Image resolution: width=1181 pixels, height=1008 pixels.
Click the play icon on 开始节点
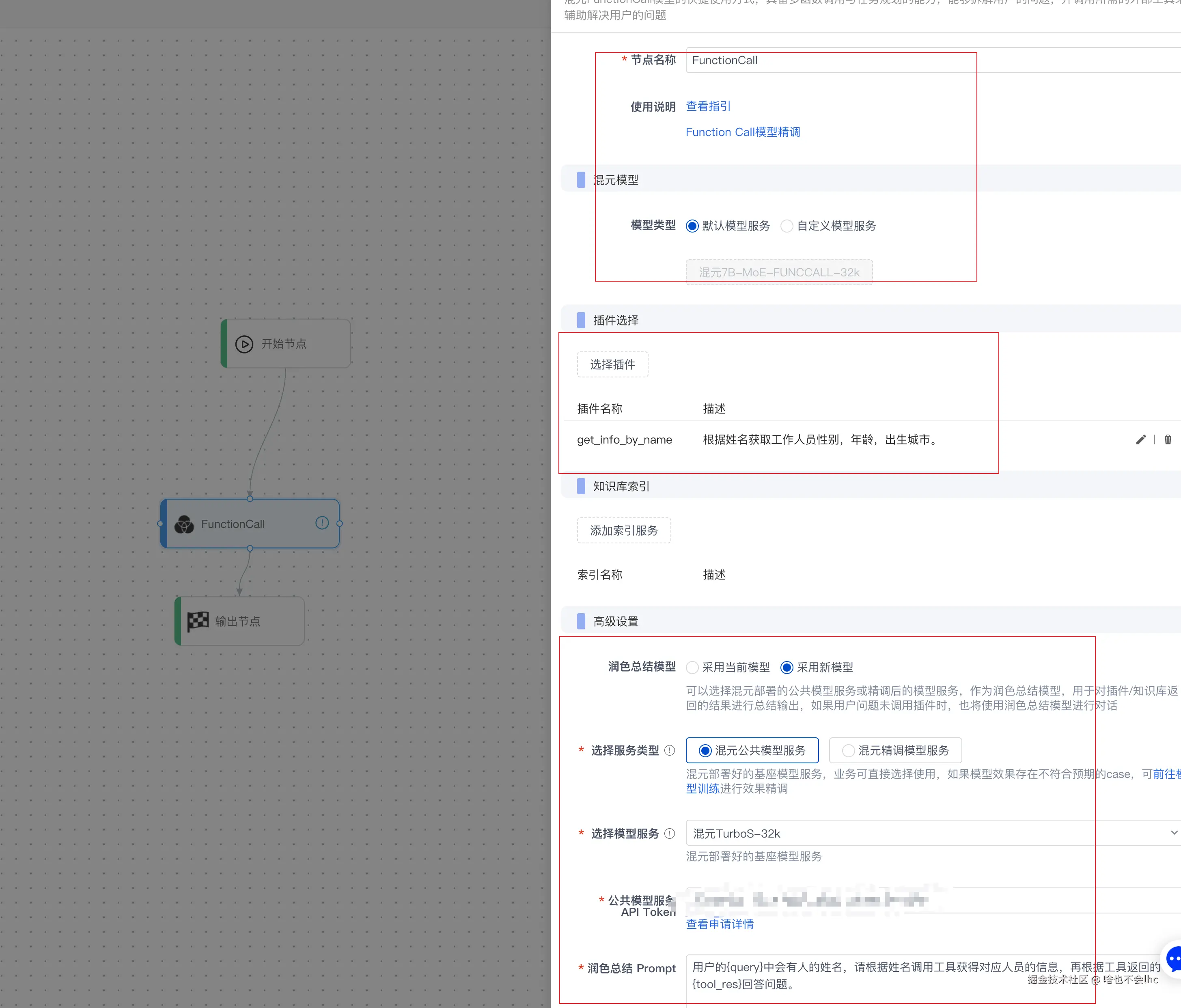click(x=244, y=344)
